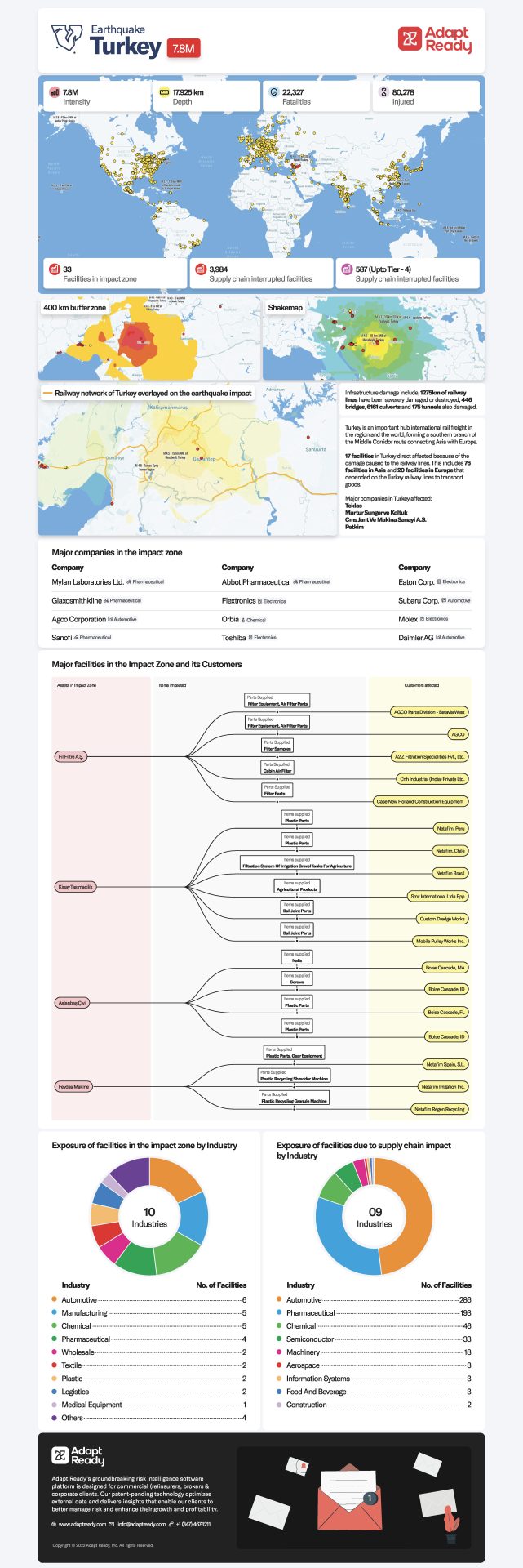Click the 400 km buffer zone map
The width and height of the screenshot is (523, 1568).
(x=149, y=339)
